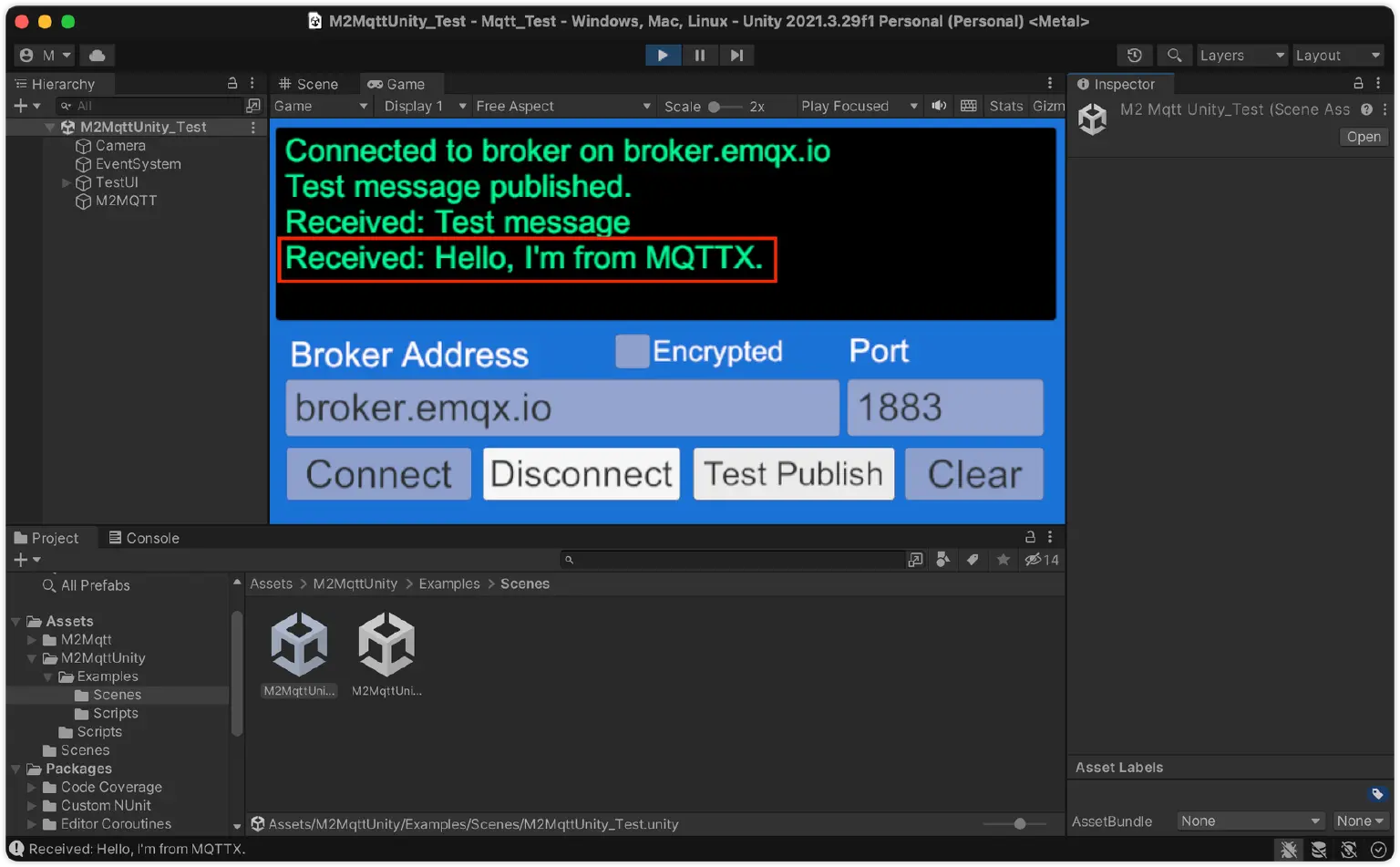
Task: Switch to the Console tab
Action: tap(144, 538)
